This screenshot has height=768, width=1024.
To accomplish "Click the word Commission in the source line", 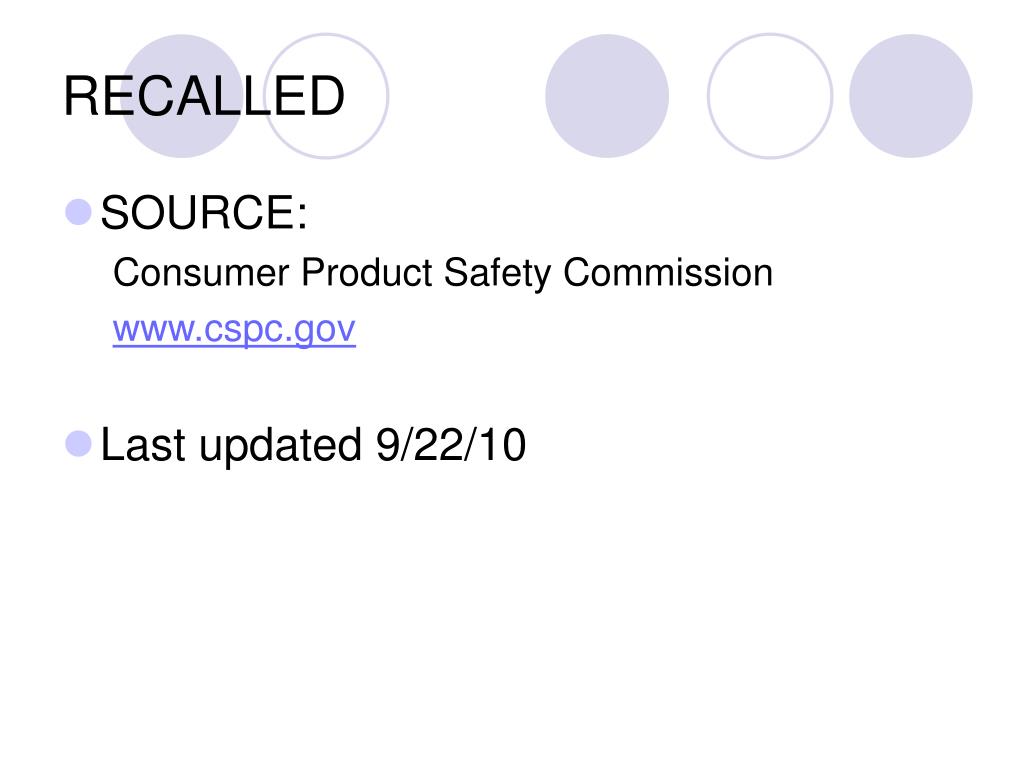I will (667, 273).
